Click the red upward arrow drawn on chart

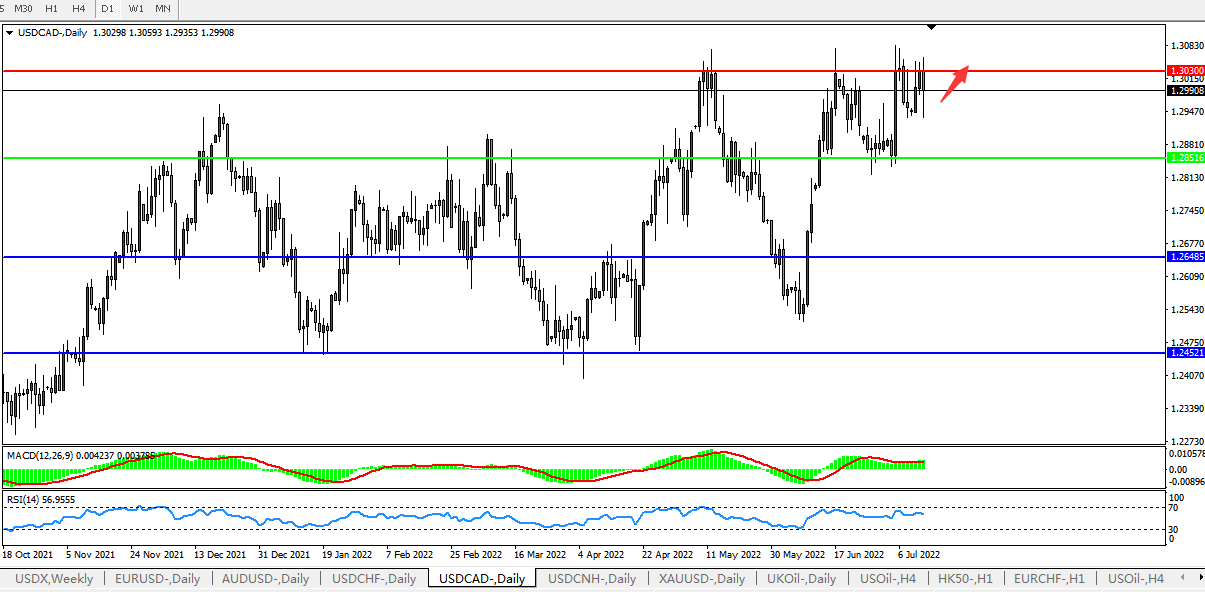[954, 84]
